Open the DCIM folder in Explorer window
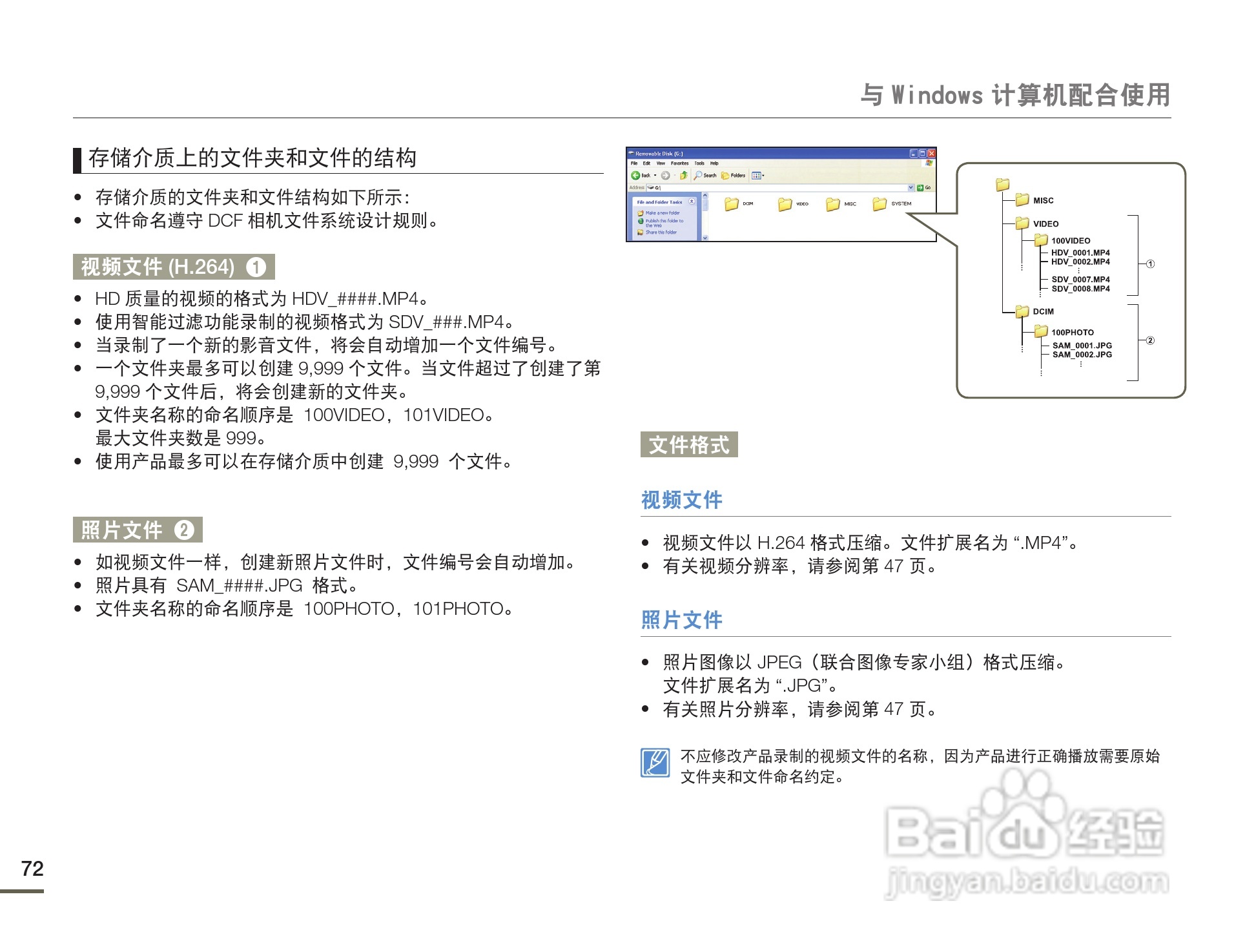Image resolution: width=1245 pixels, height=952 pixels. (732, 204)
